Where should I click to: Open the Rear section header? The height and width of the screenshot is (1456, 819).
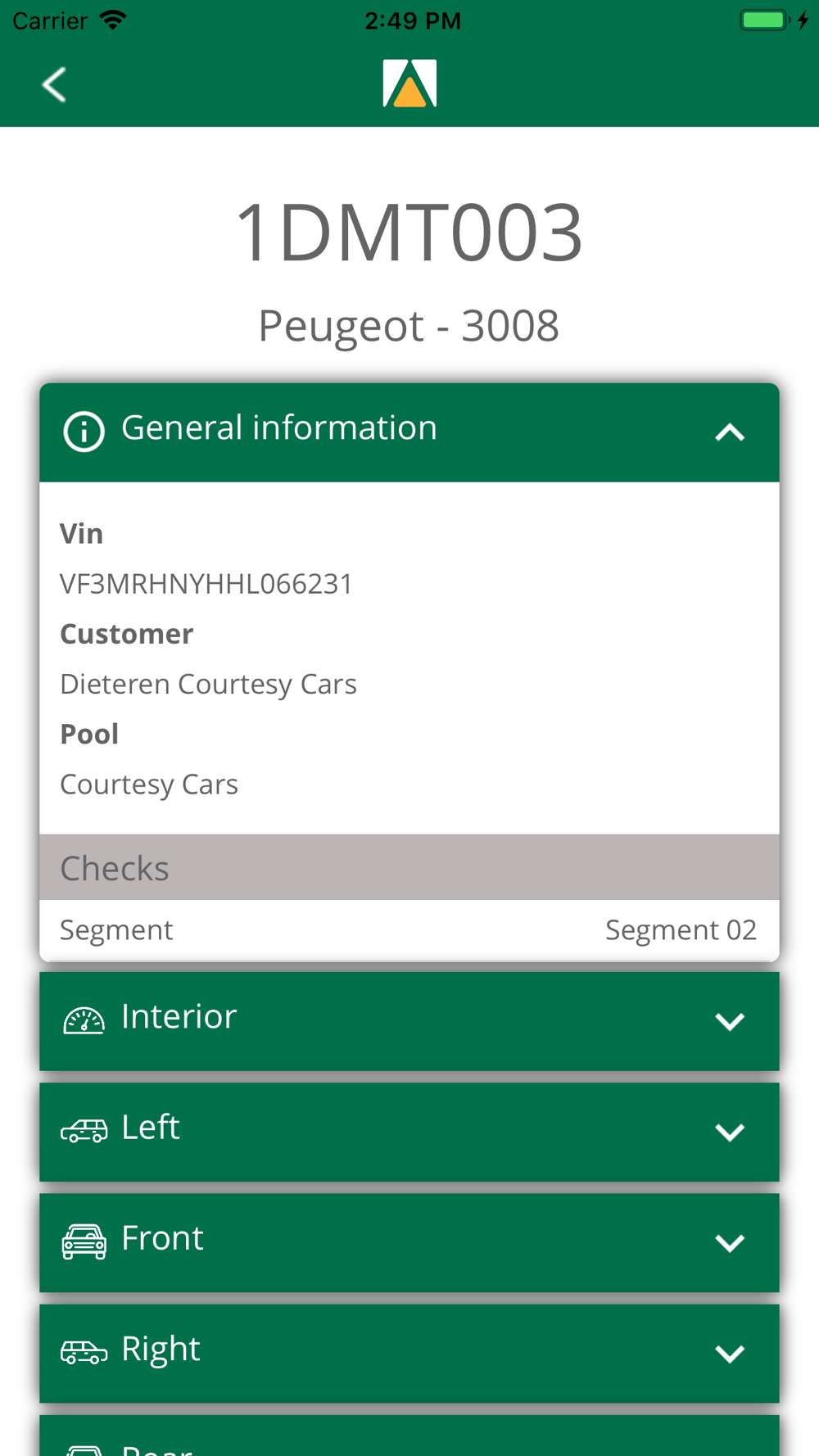click(x=409, y=1436)
